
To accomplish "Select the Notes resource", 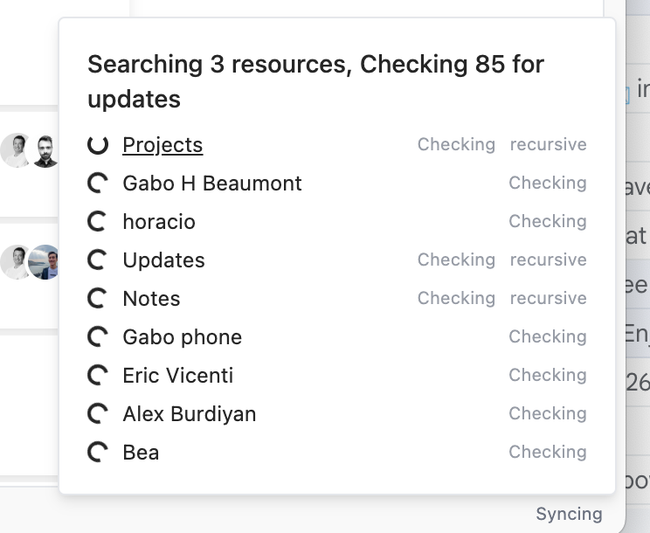I will [x=151, y=298].
